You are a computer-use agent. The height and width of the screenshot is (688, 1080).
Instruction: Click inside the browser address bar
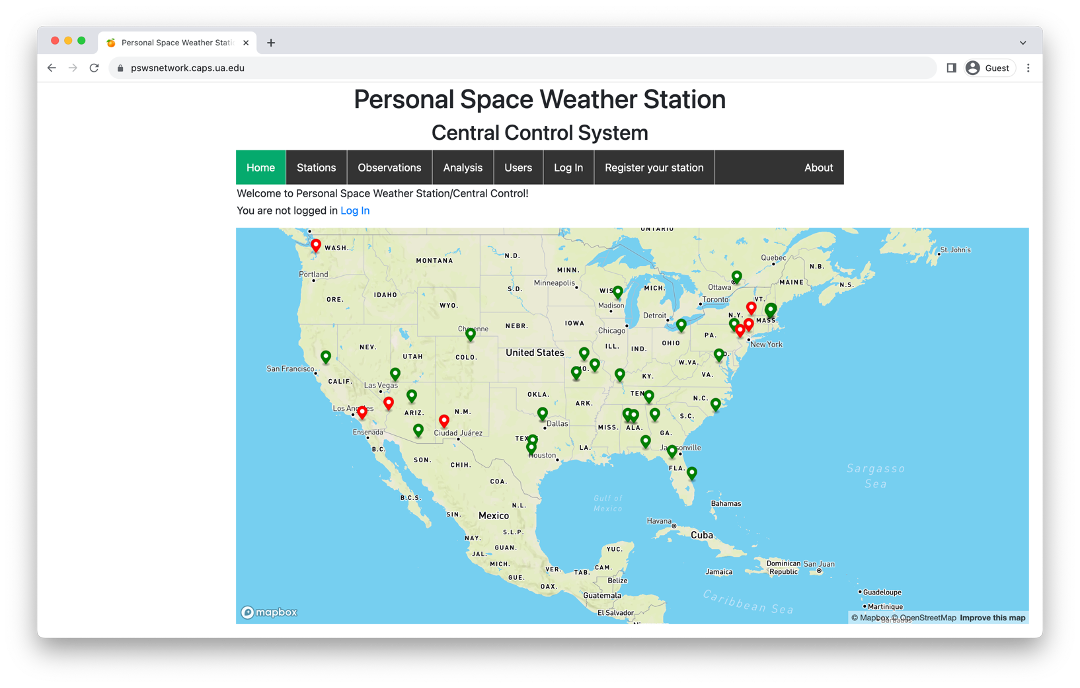tap(400, 67)
